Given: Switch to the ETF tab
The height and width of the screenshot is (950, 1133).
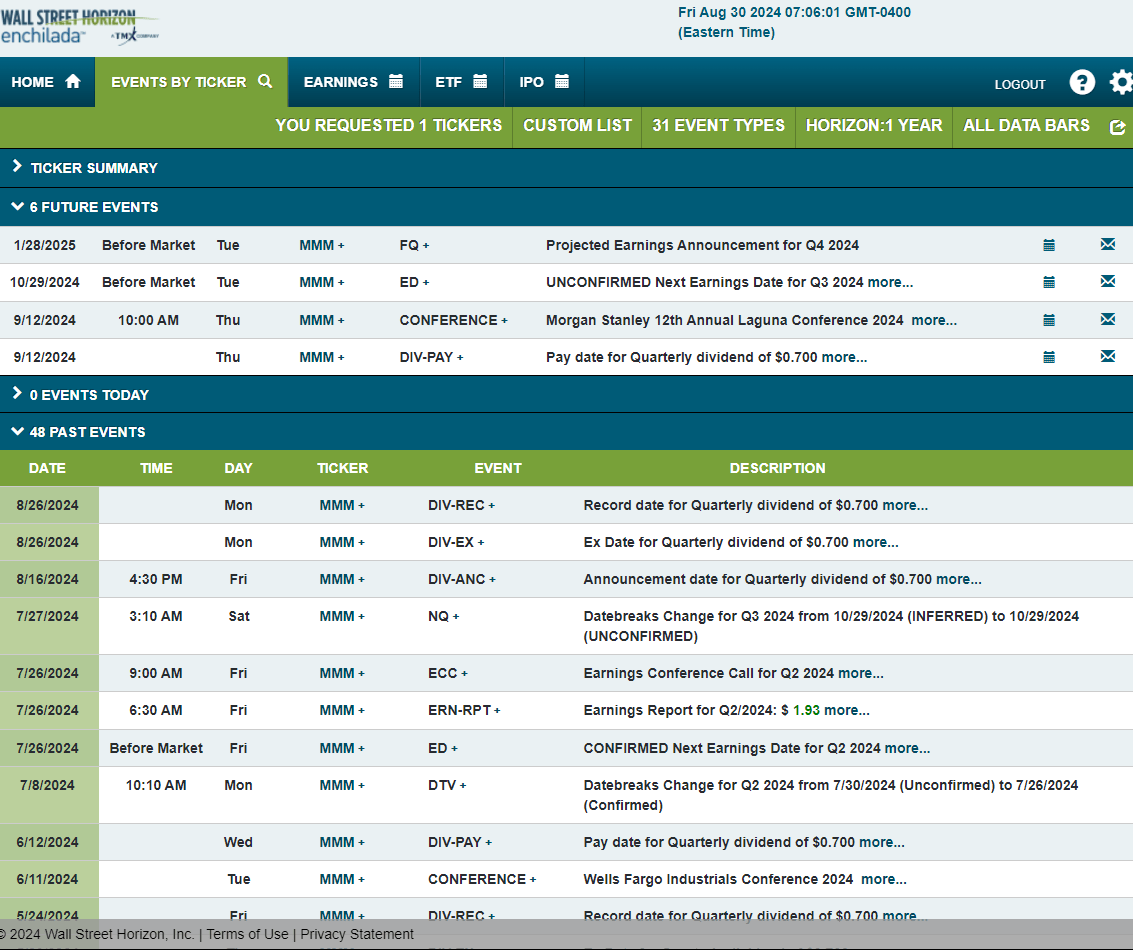Looking at the screenshot, I should 461,82.
